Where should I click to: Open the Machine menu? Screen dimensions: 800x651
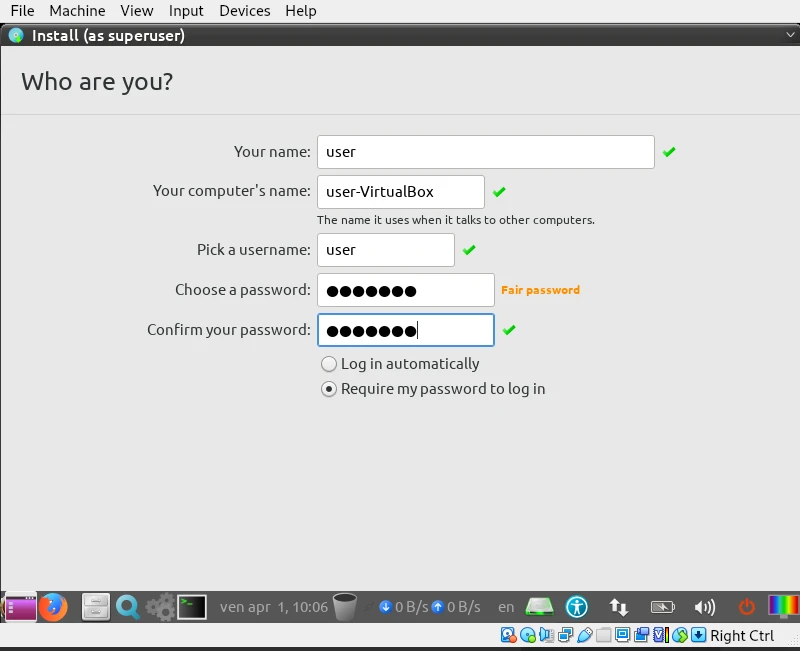pos(77,11)
